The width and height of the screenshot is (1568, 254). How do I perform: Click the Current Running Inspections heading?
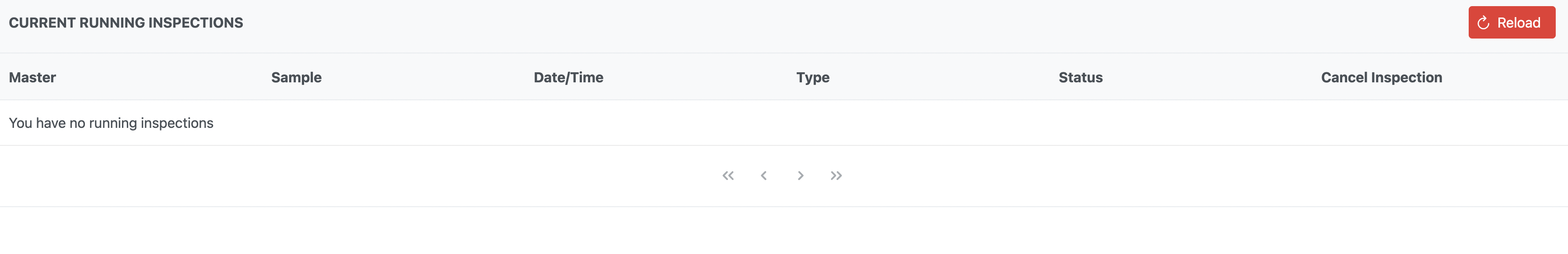pyautogui.click(x=126, y=23)
